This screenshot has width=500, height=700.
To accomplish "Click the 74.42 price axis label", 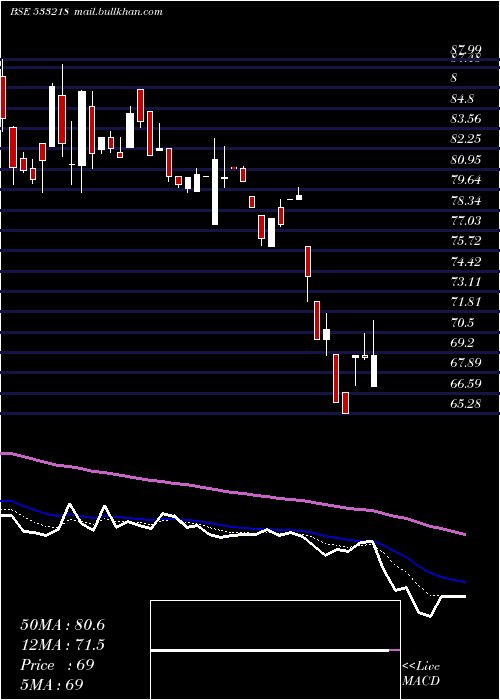I will (x=466, y=261).
